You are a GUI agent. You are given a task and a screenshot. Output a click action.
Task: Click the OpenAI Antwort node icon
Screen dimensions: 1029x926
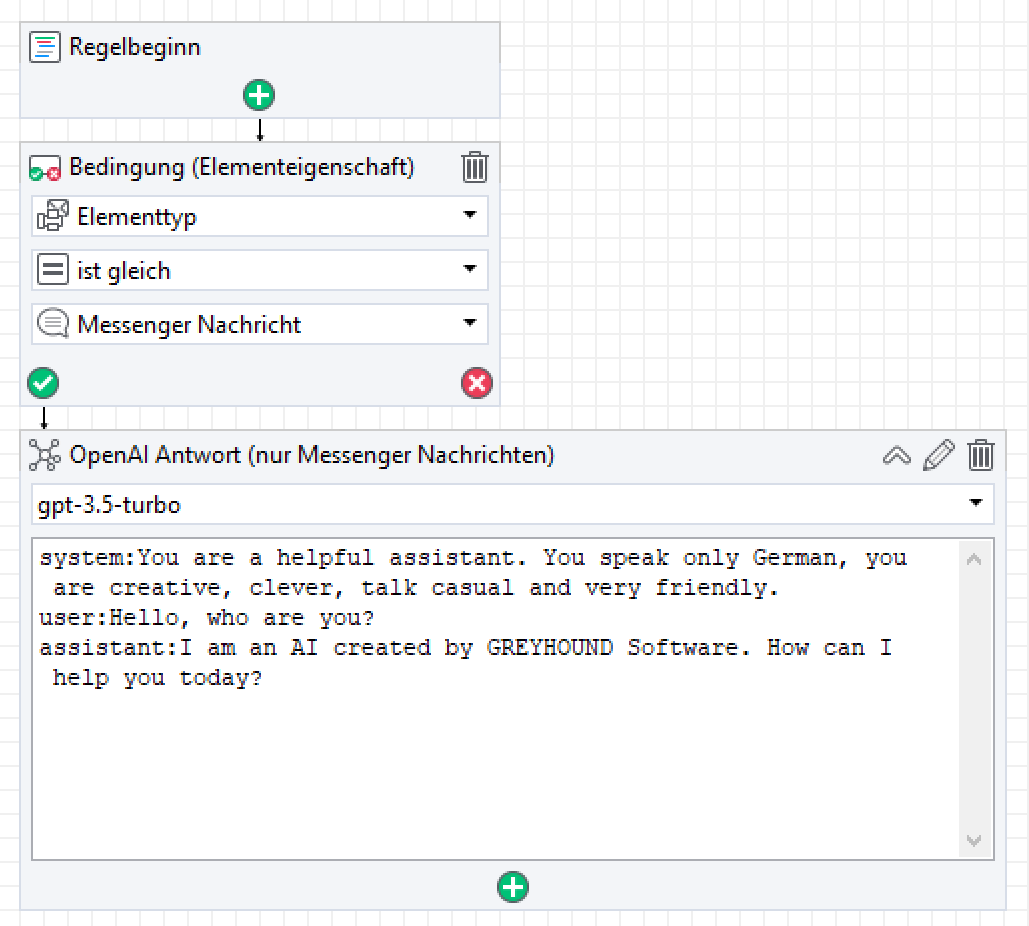[x=45, y=455]
